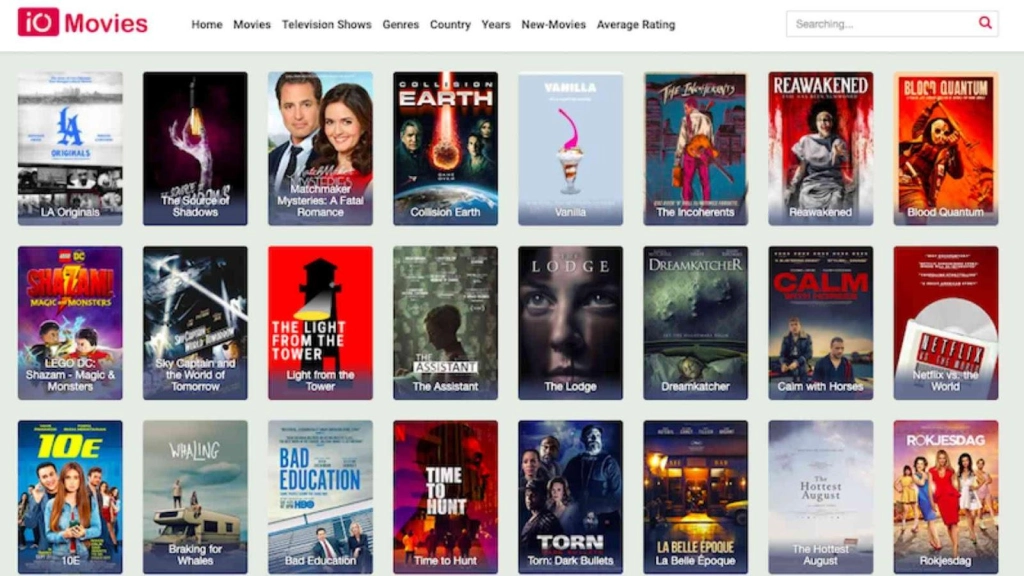
Task: Open the Dreamkatcher title link
Action: coord(695,385)
